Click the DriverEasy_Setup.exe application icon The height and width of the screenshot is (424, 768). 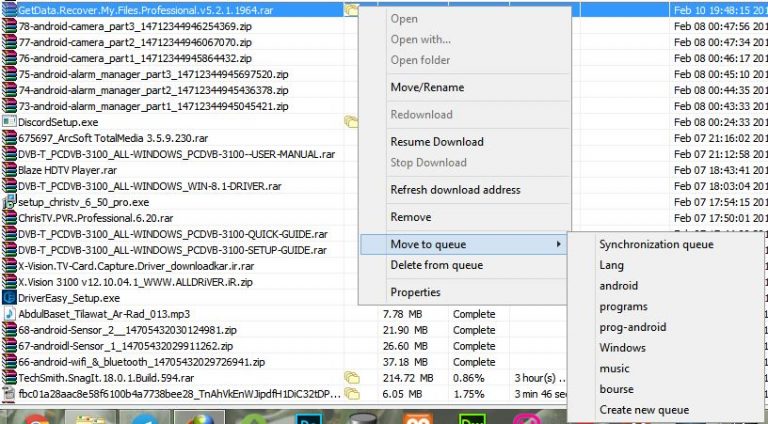tap(9, 298)
